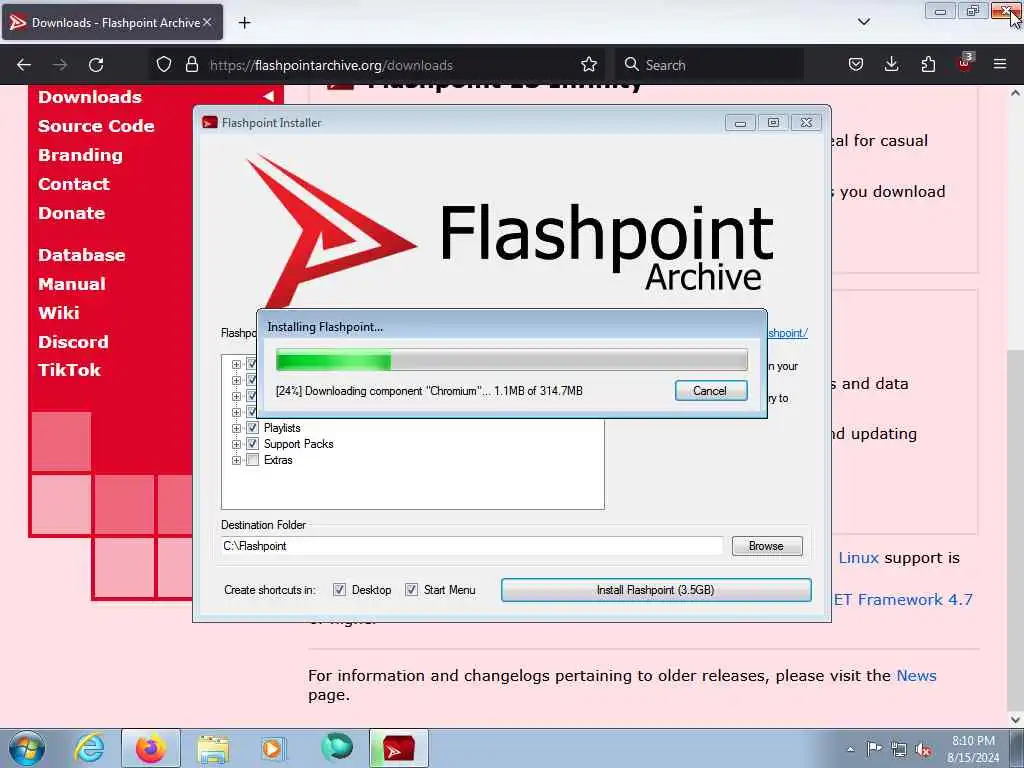Select the Playlists tree row label

tap(282, 428)
